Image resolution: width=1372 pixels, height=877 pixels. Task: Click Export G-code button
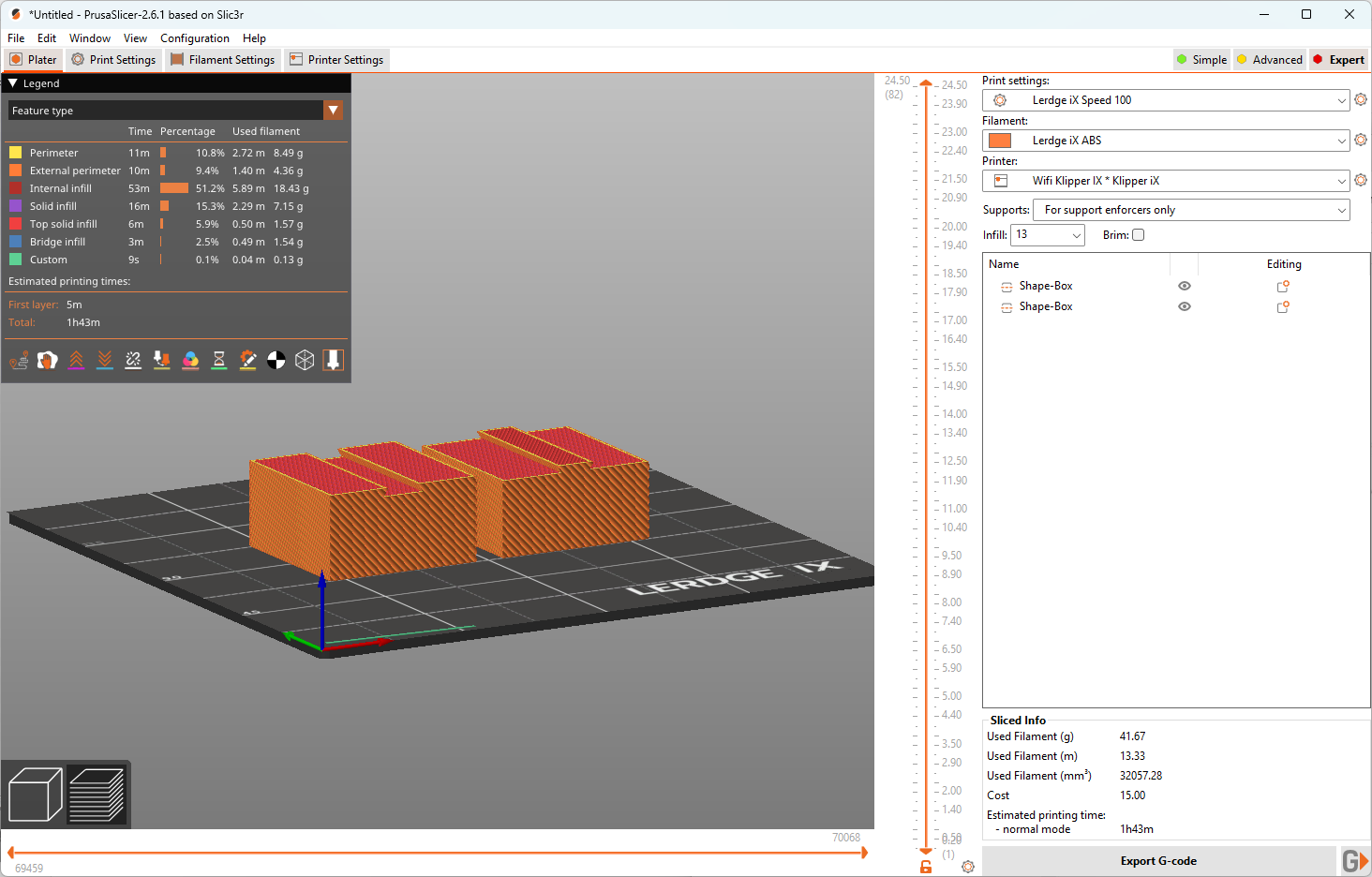[x=1158, y=861]
